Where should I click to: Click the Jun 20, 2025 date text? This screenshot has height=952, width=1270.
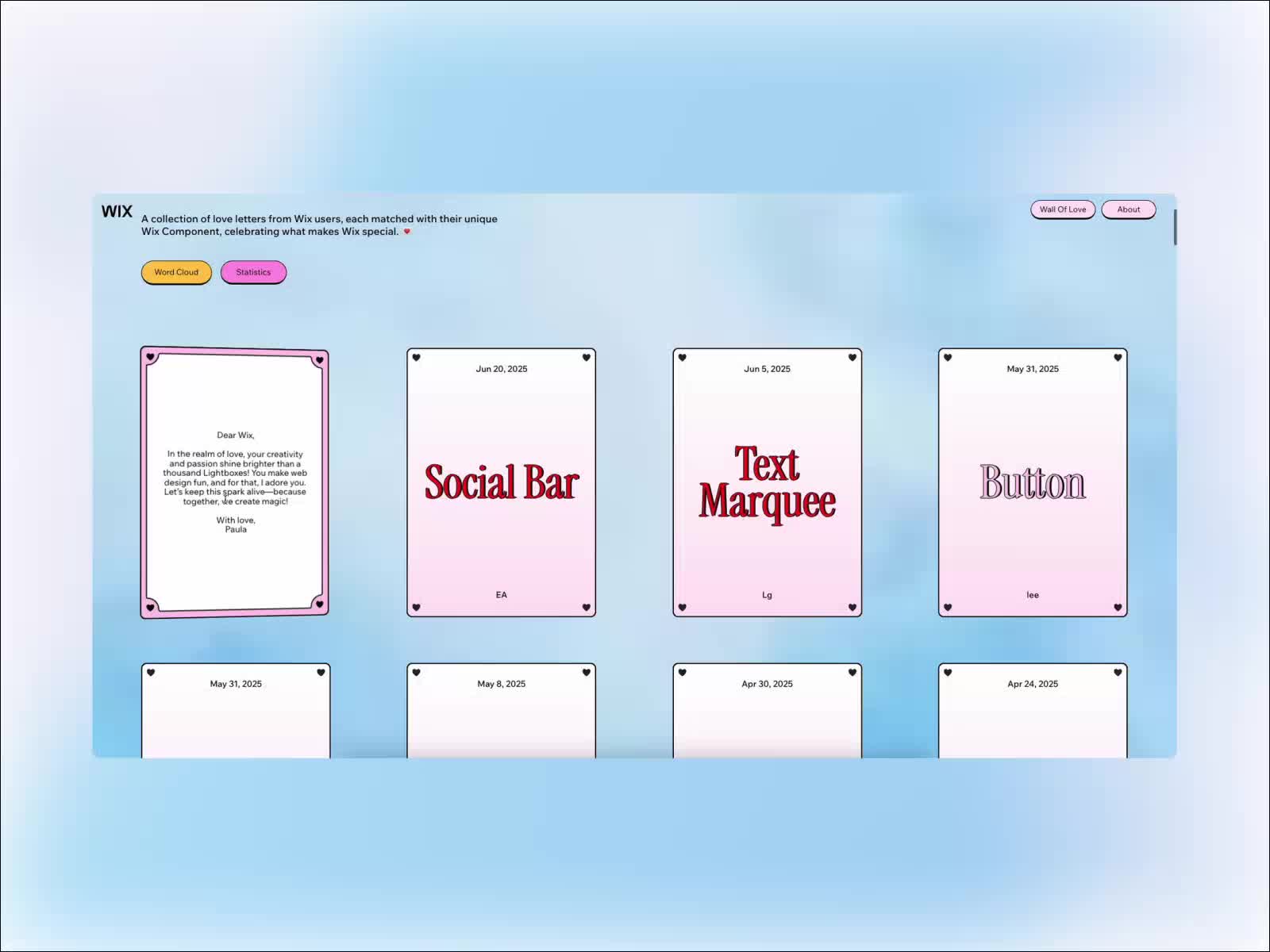(x=502, y=369)
